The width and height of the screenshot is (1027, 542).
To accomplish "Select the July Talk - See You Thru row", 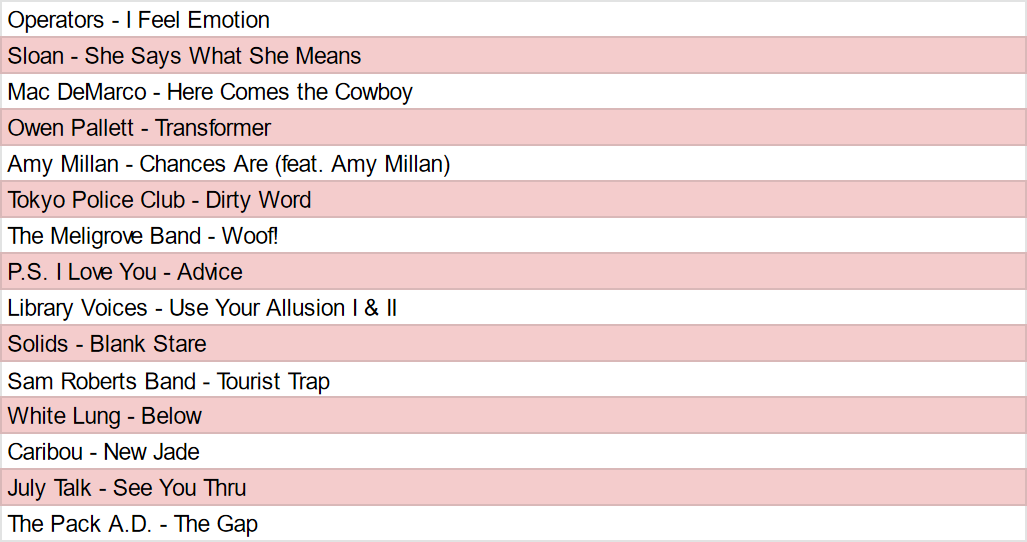I will (x=127, y=488).
